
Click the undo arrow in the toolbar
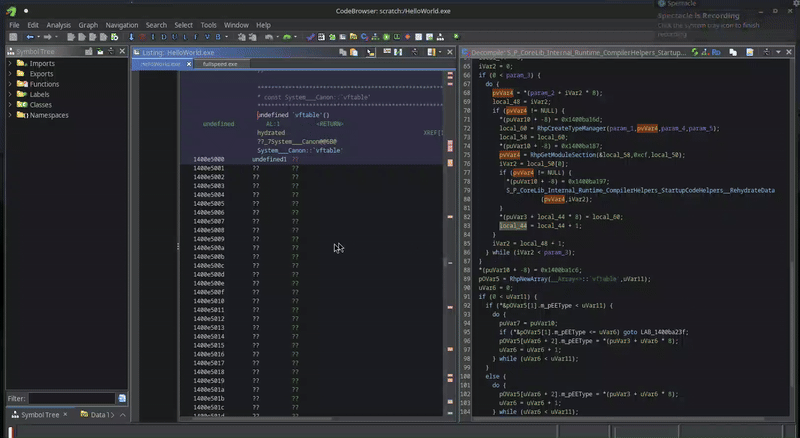click(x=268, y=37)
